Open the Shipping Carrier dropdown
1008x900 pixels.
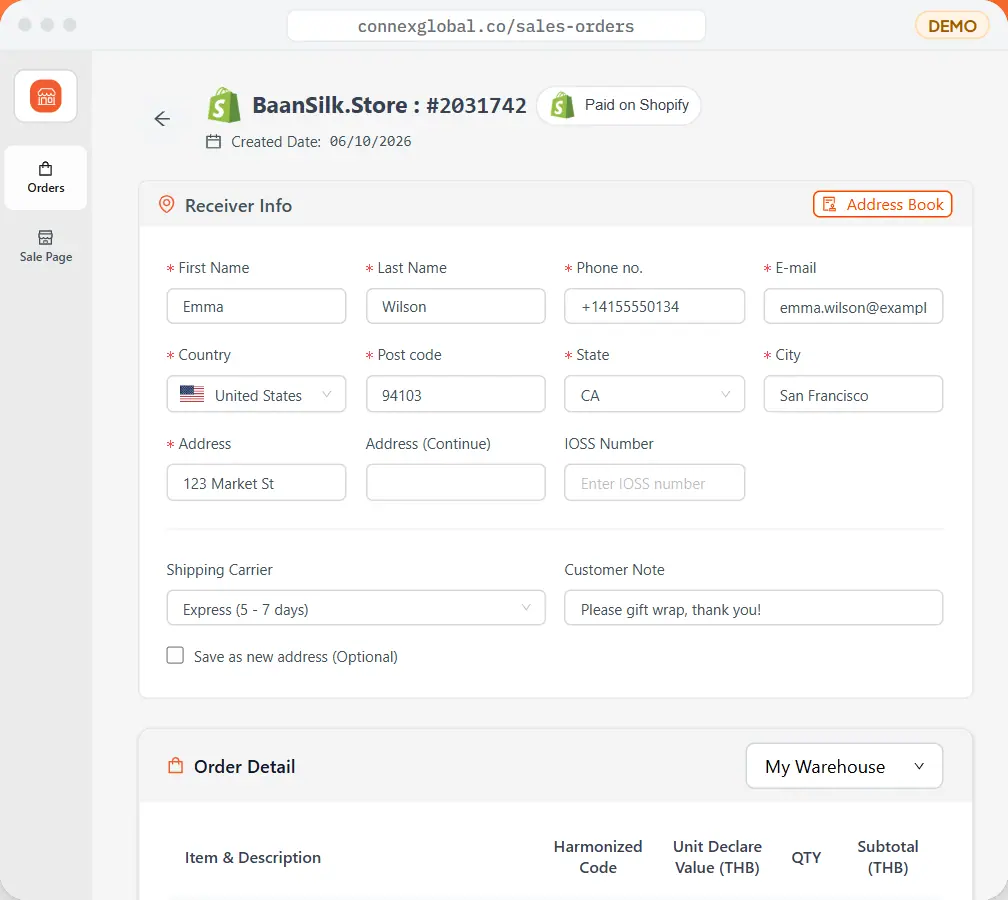(356, 608)
